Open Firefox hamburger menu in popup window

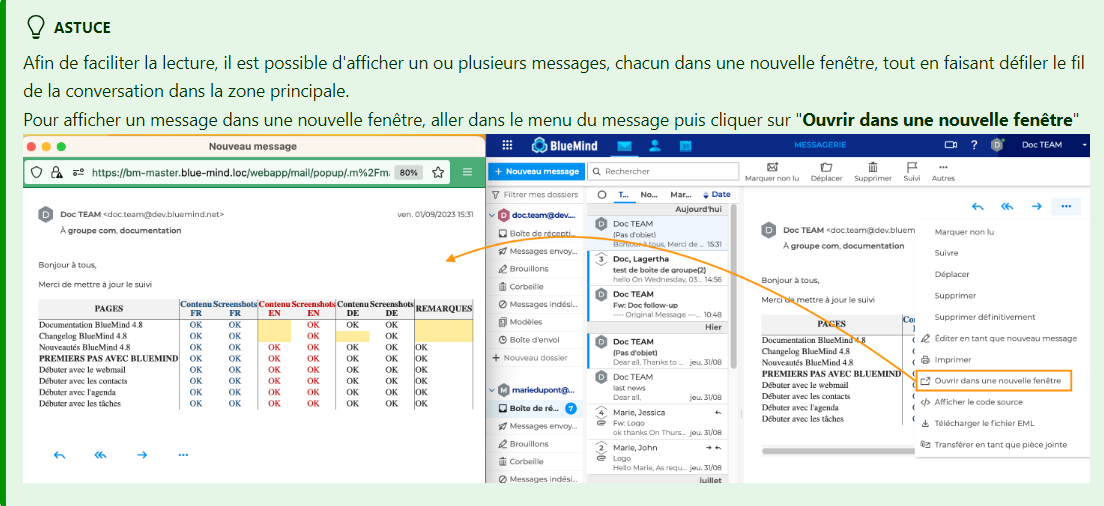click(x=468, y=172)
